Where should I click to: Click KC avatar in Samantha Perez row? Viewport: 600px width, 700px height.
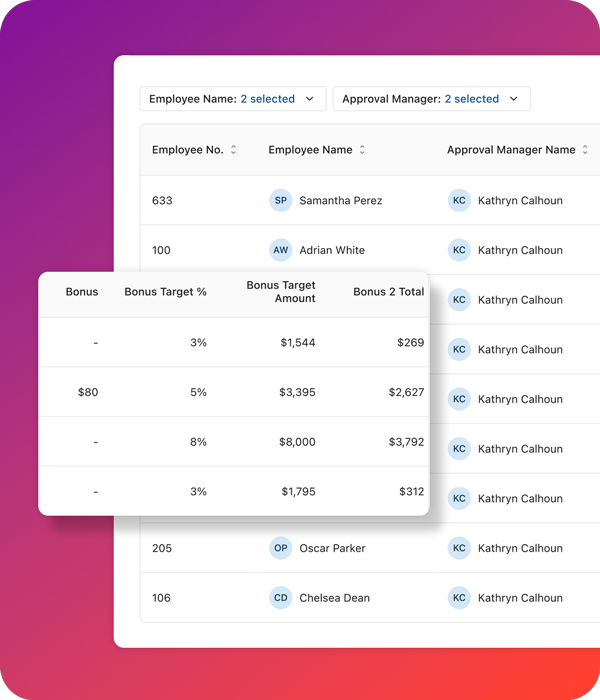[x=459, y=200]
